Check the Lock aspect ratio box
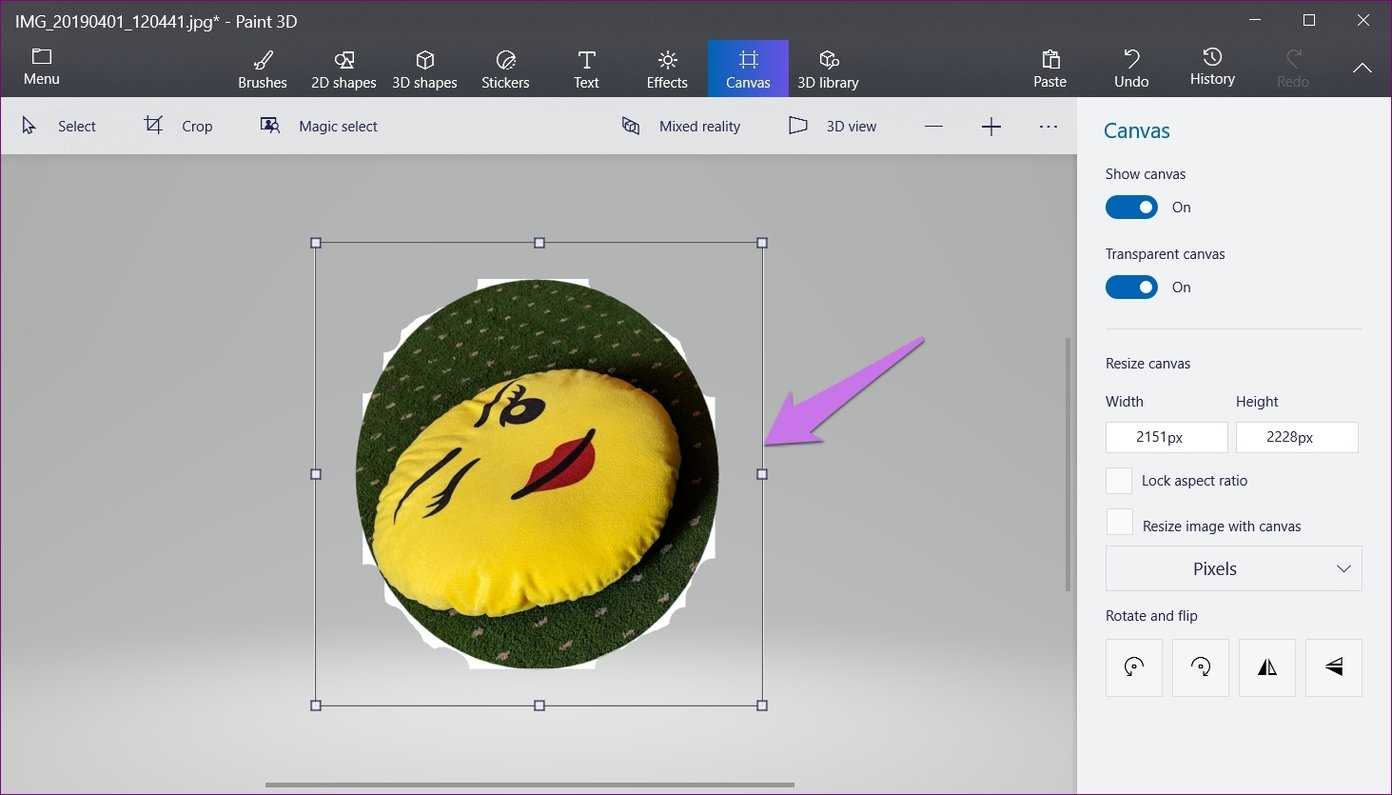The height and width of the screenshot is (795, 1392). [x=1119, y=480]
